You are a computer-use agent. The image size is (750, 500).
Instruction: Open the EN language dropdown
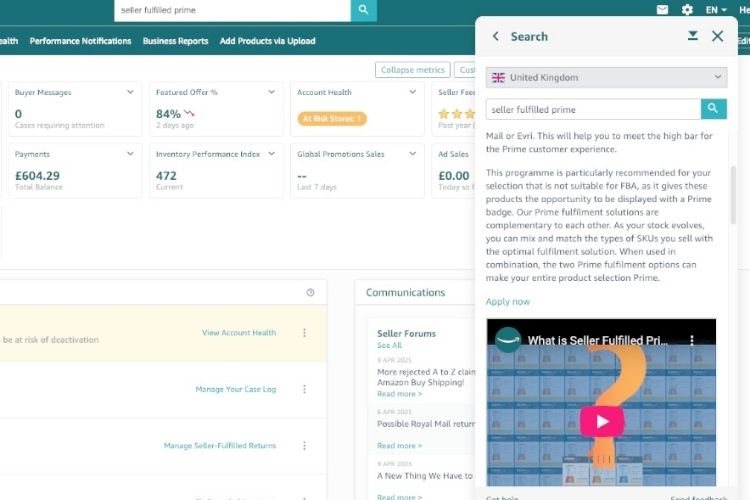716,10
